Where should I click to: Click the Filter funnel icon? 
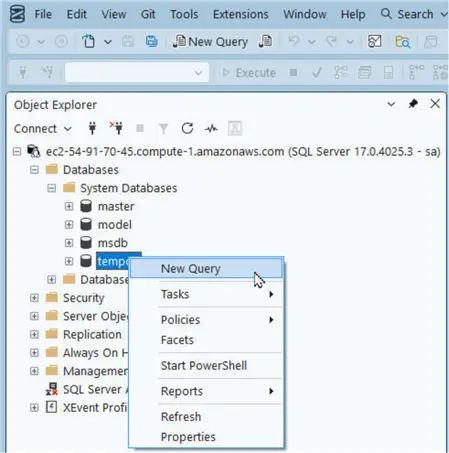point(163,129)
